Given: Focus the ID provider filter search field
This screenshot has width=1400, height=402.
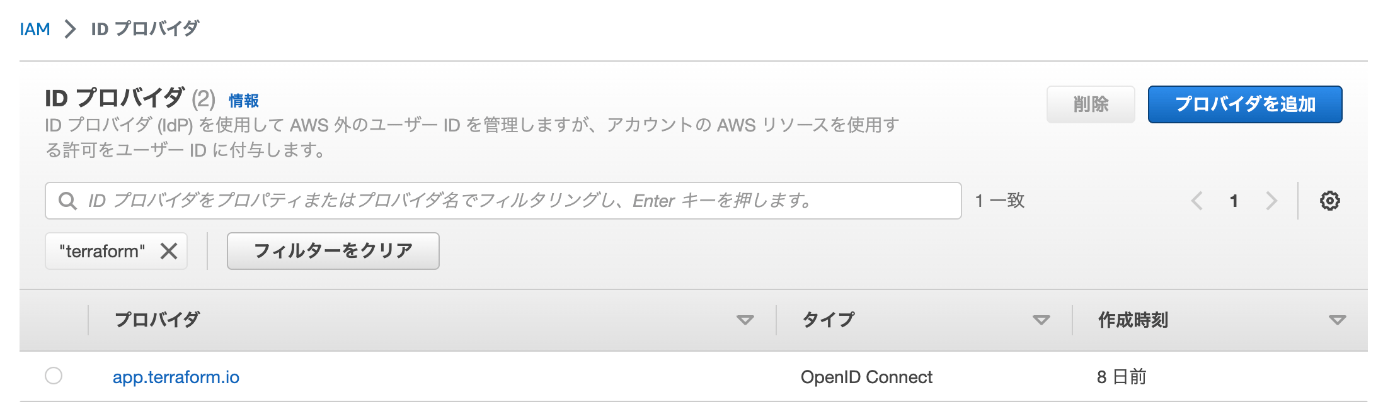Looking at the screenshot, I should click(x=503, y=201).
